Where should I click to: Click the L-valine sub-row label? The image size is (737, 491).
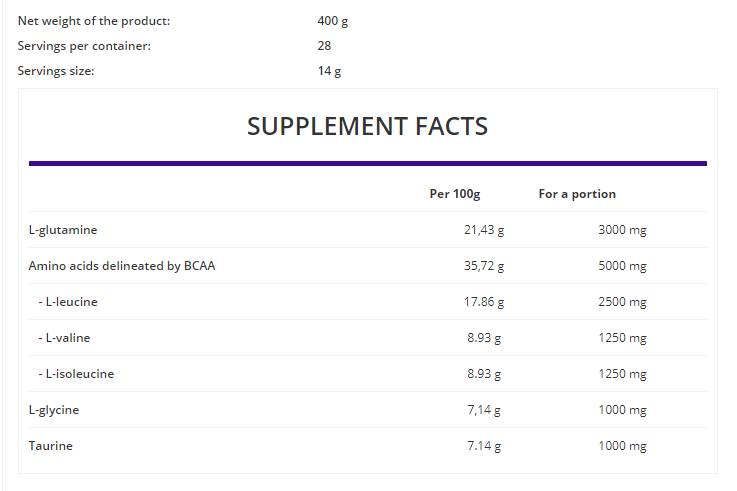point(65,338)
